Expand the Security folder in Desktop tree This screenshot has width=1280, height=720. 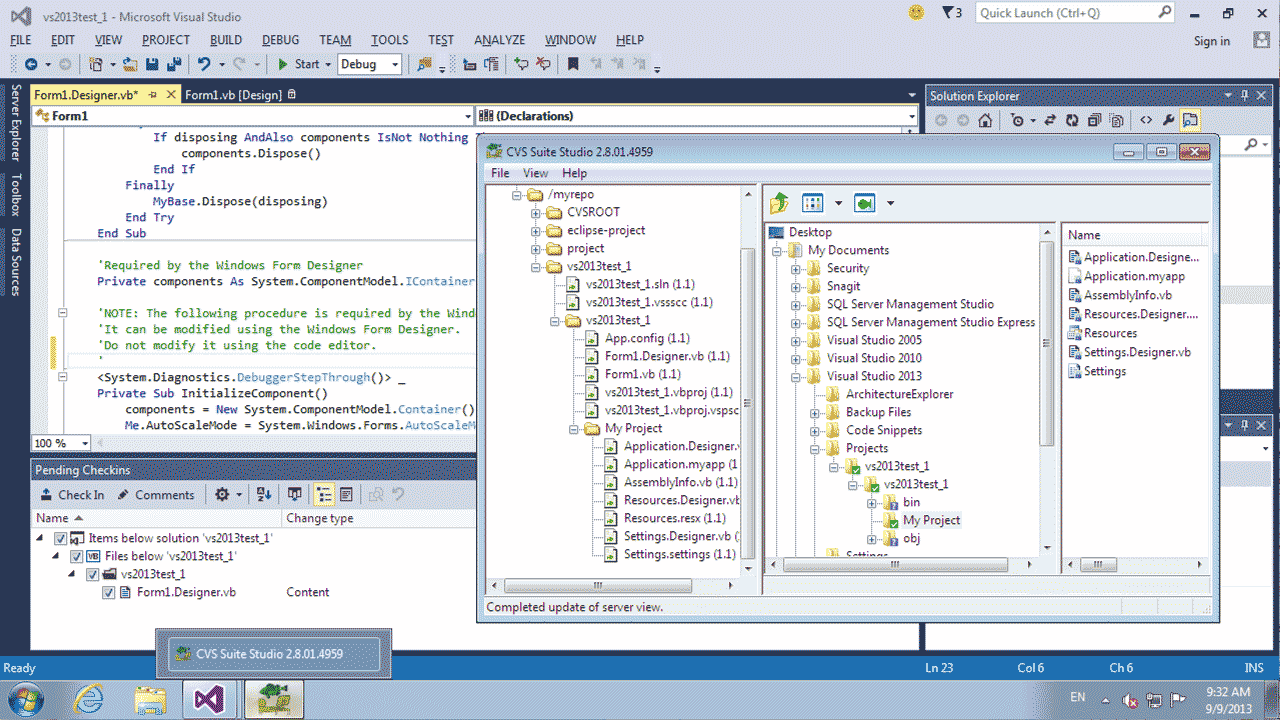(796, 268)
